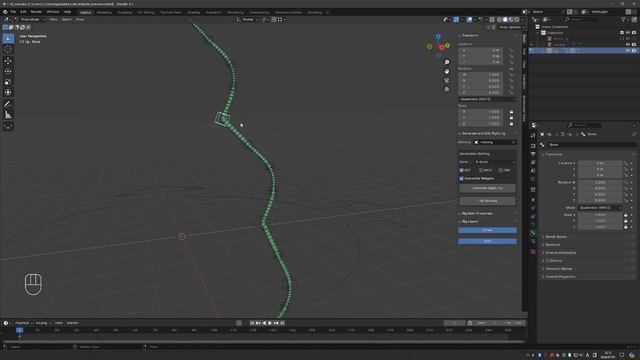Viewport: 640px width, 360px height.
Task: Click the zoom magnifier icon in viewport
Action: point(447,62)
